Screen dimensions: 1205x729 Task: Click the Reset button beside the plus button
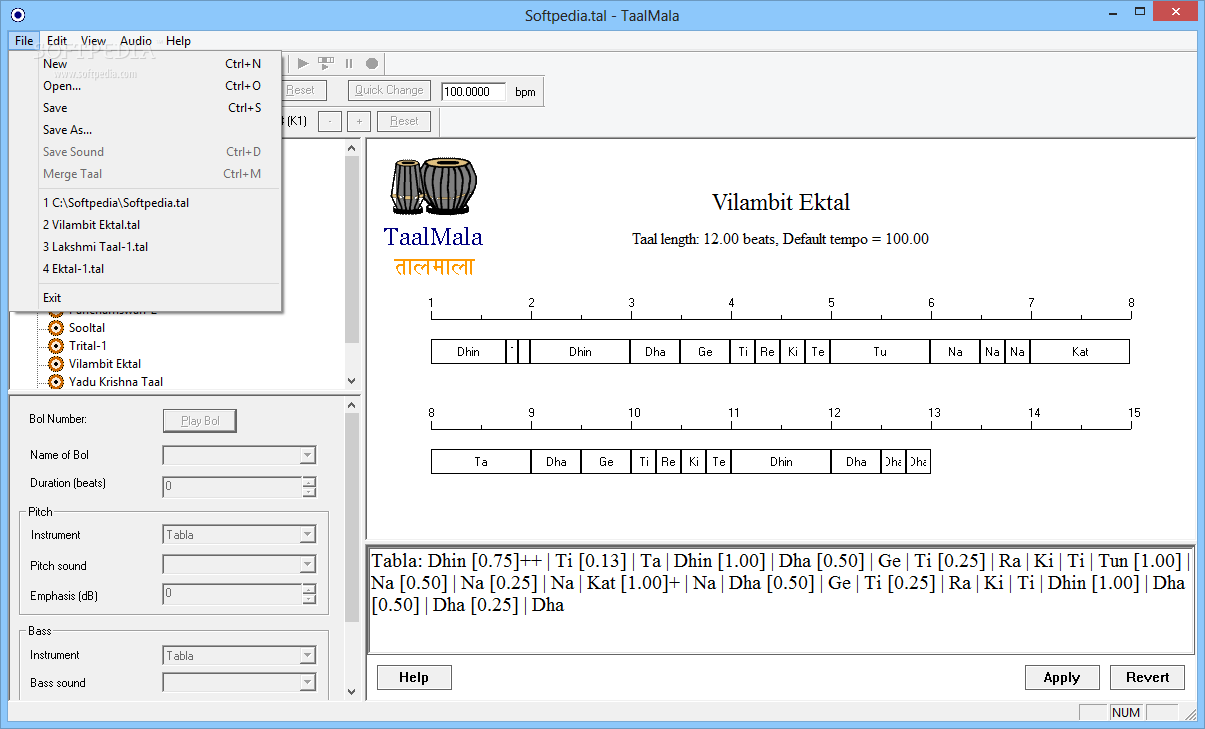point(404,121)
